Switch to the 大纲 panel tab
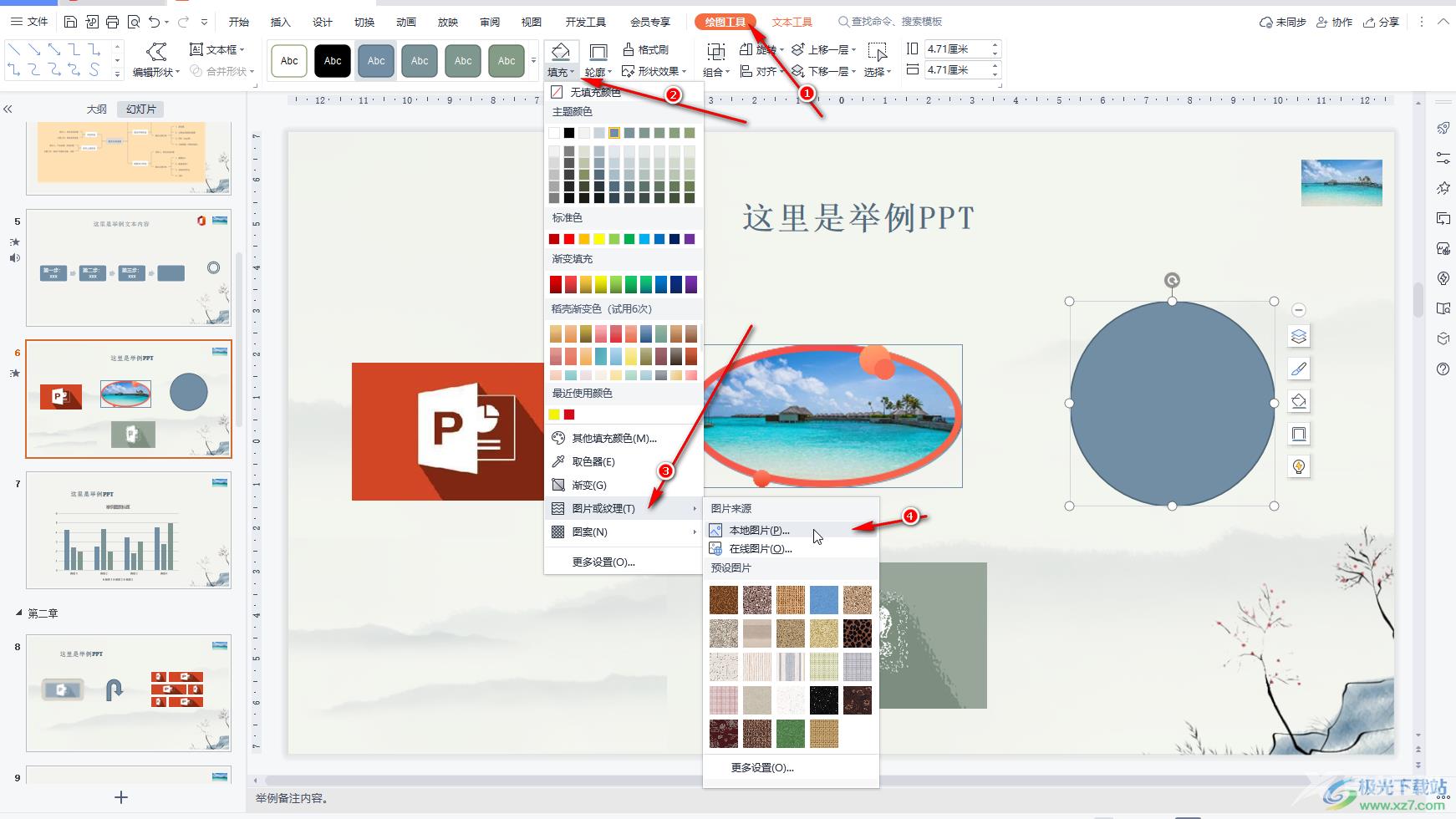The width and height of the screenshot is (1456, 819). pos(97,109)
